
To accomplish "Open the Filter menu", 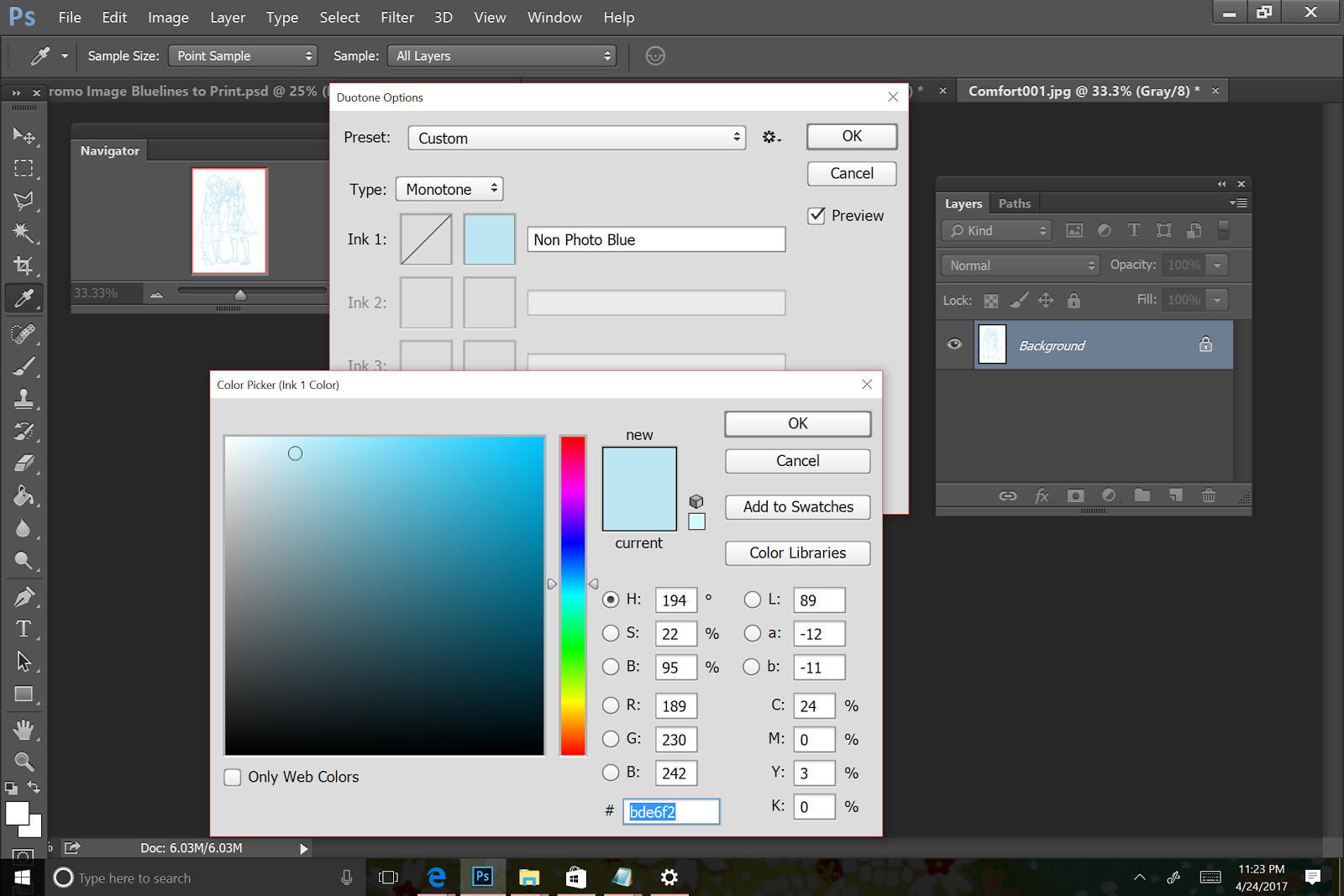I will tap(396, 18).
